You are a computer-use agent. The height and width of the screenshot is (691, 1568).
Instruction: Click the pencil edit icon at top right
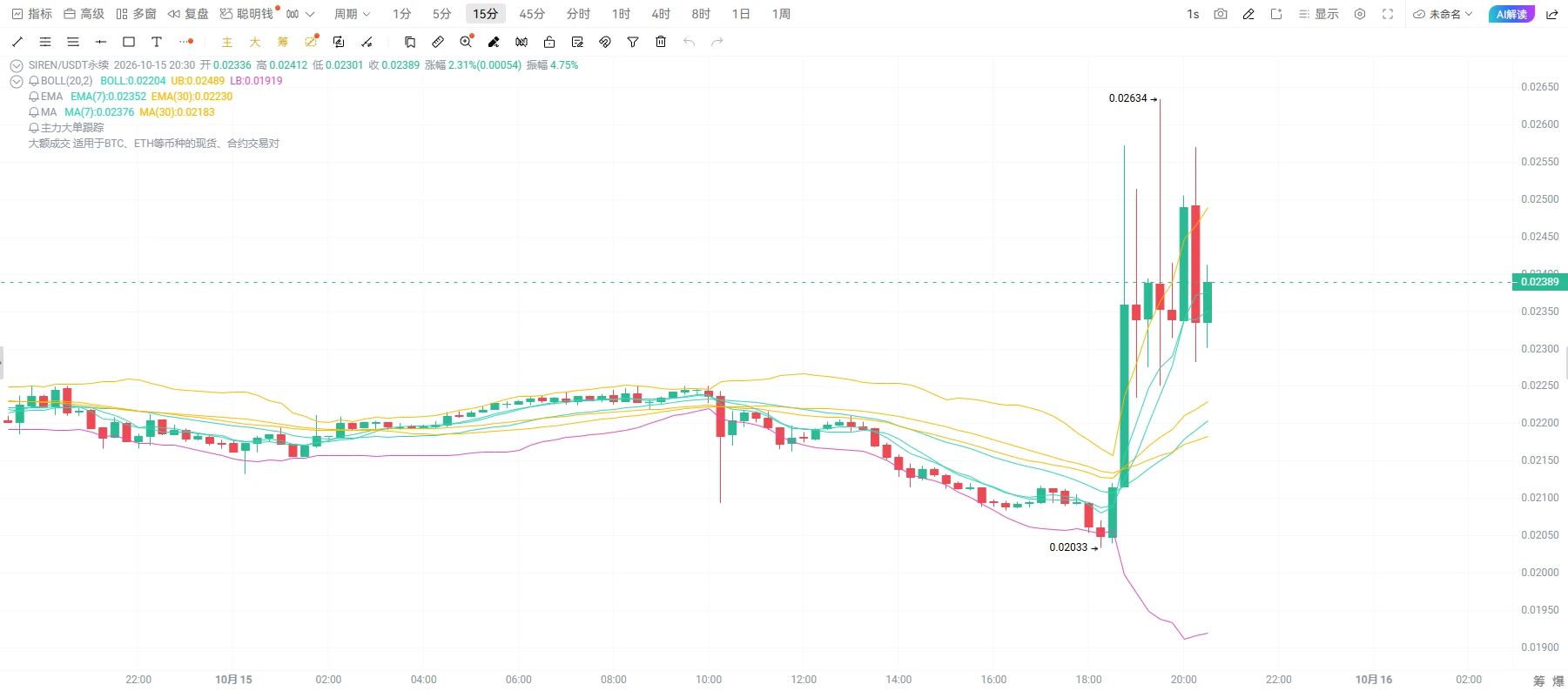pyautogui.click(x=1248, y=14)
